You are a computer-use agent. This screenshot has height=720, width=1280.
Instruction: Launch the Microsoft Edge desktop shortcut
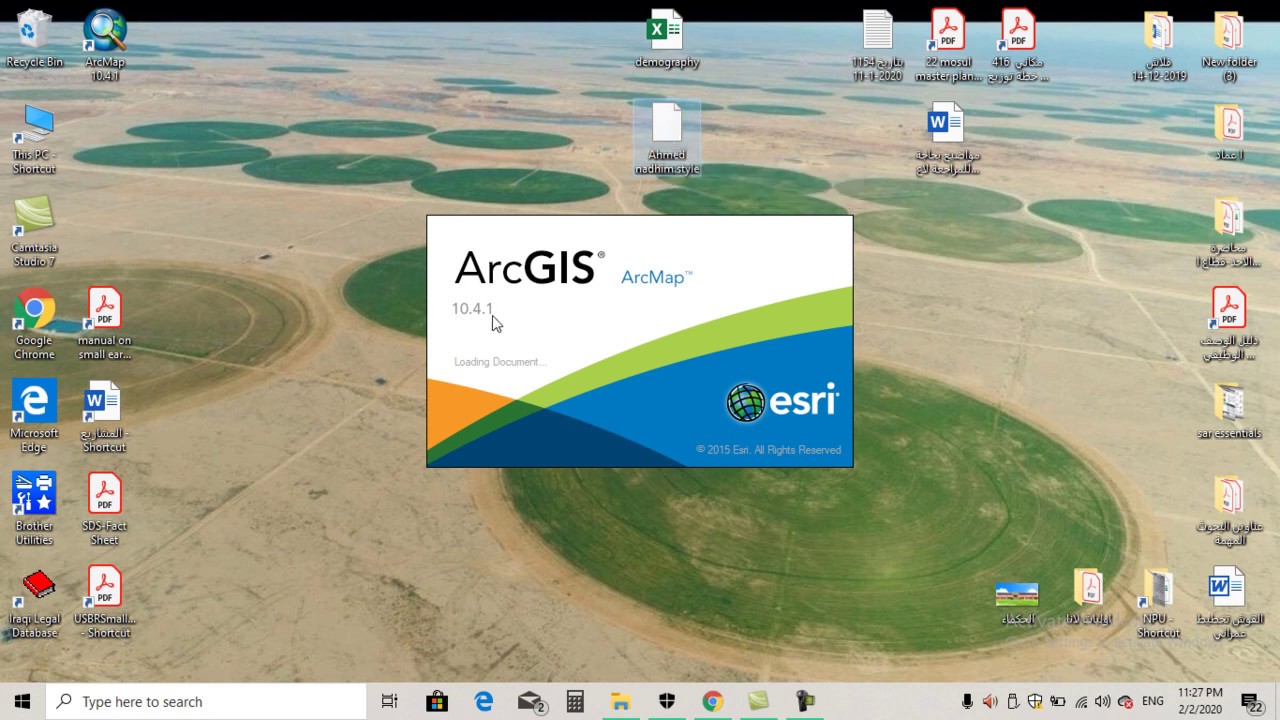click(34, 416)
